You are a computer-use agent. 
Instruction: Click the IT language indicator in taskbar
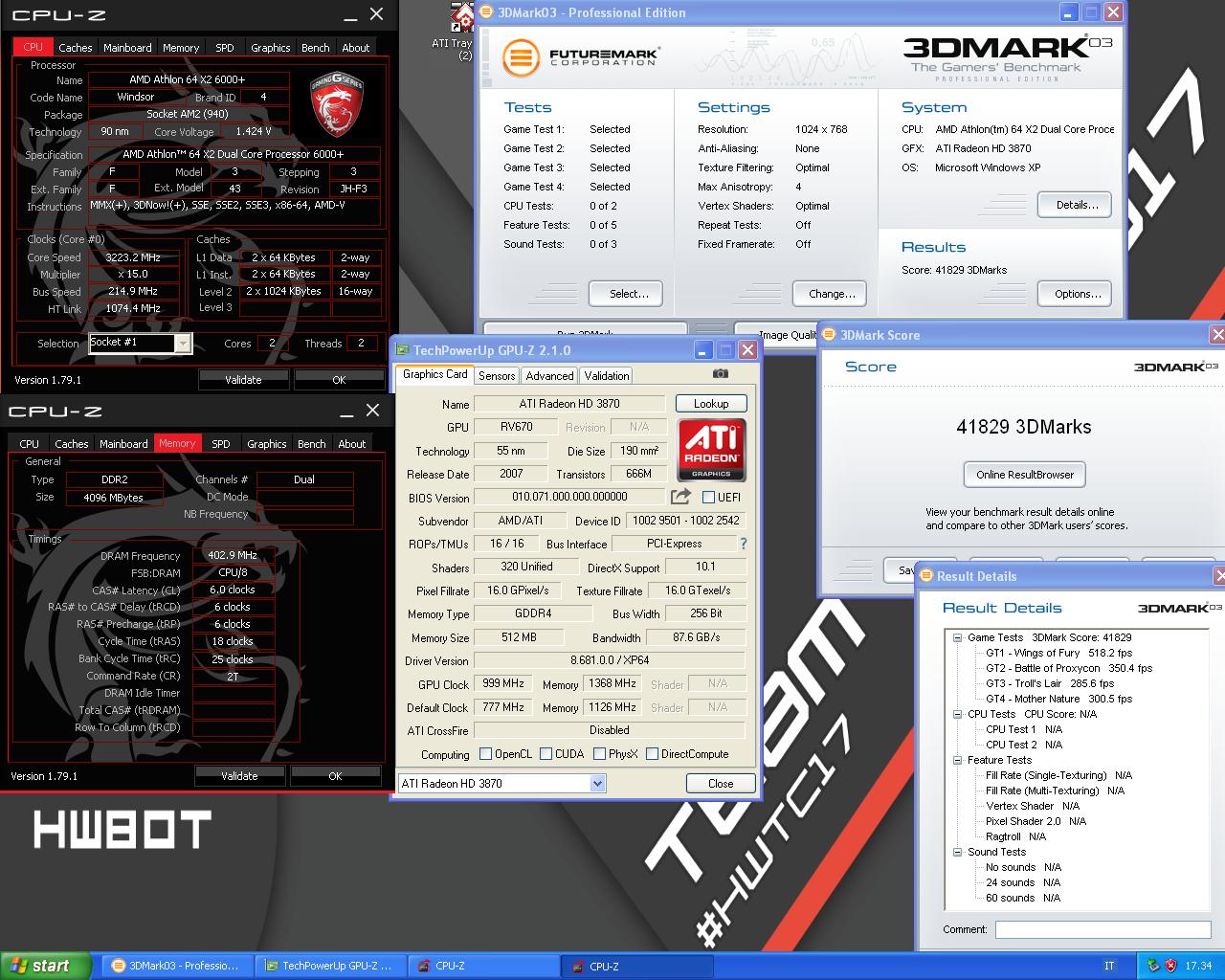pos(1109,966)
